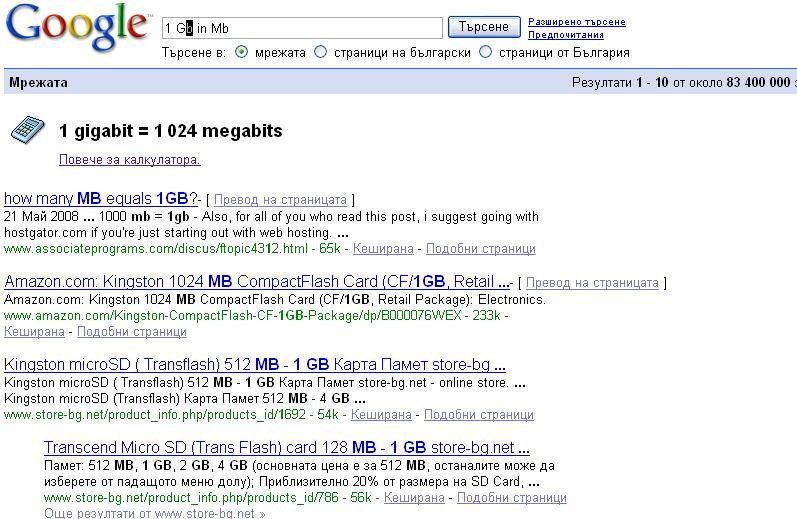
Task: Open the Kingston microSD 512 MB - 1 GB result
Action: (x=255, y=364)
